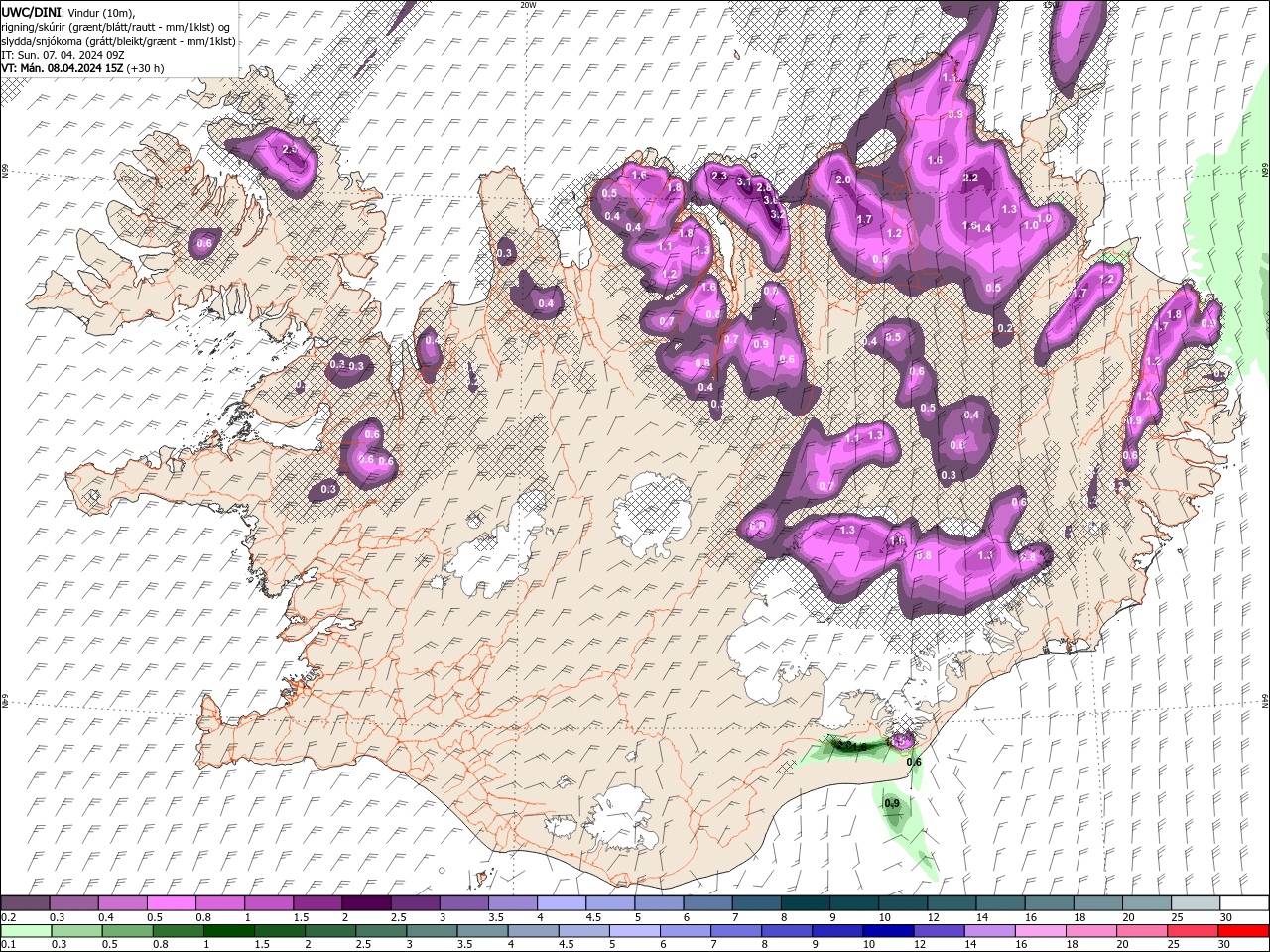
Task: Click the 'VT: Mán. 08.04.2024 15Z' valid time
Action: 63,68
